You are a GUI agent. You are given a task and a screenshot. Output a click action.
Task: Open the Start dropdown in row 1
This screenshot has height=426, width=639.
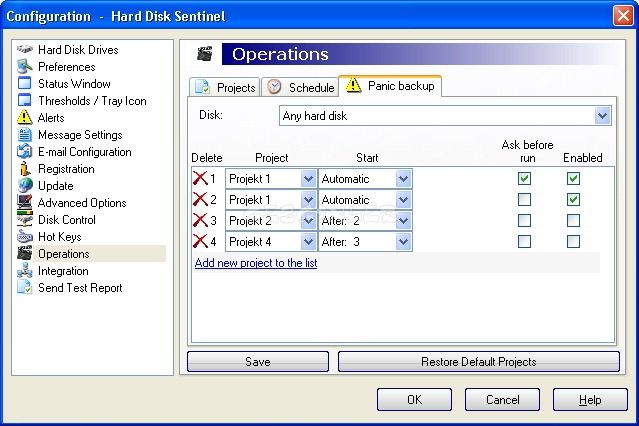[403, 179]
